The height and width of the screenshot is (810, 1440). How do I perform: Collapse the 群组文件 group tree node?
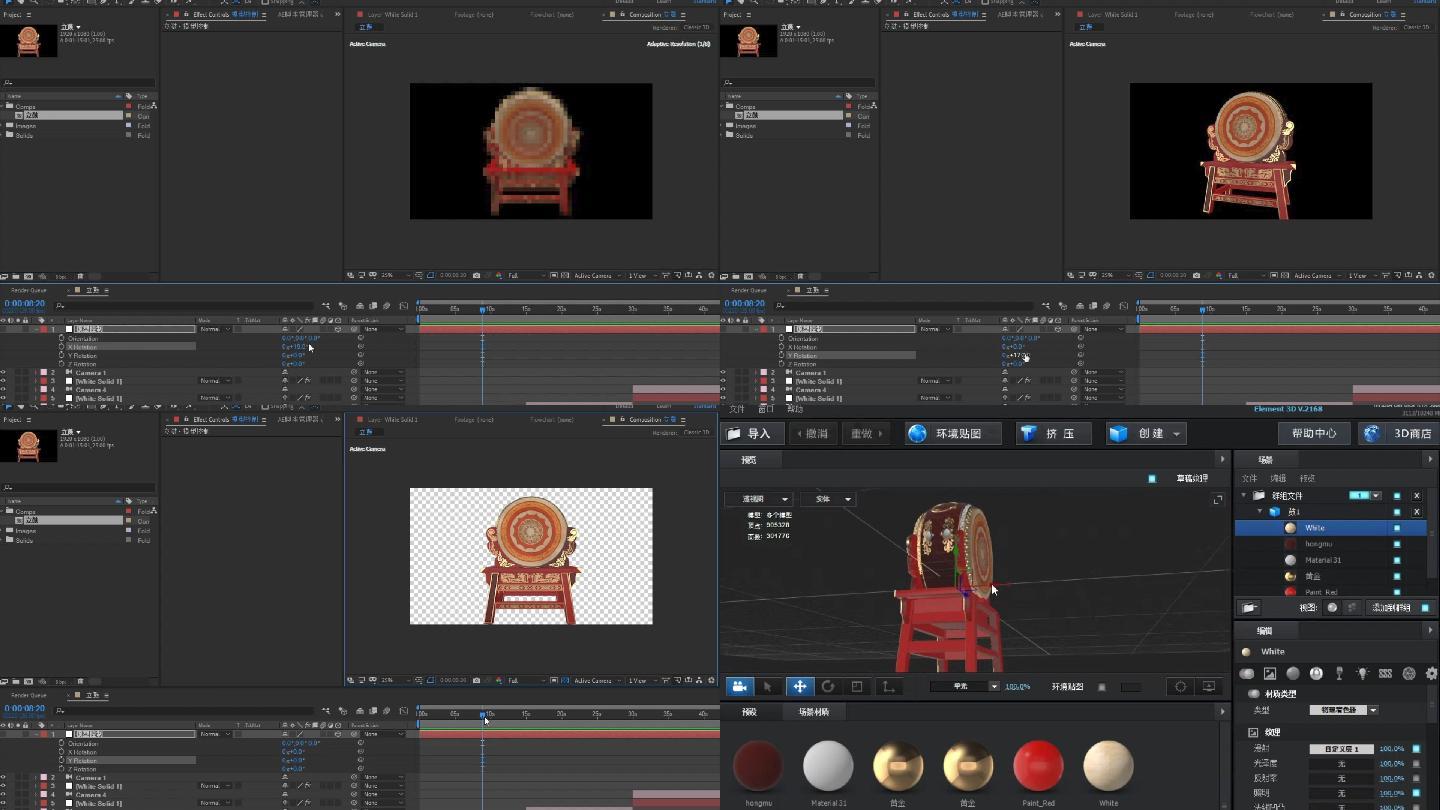[1245, 496]
